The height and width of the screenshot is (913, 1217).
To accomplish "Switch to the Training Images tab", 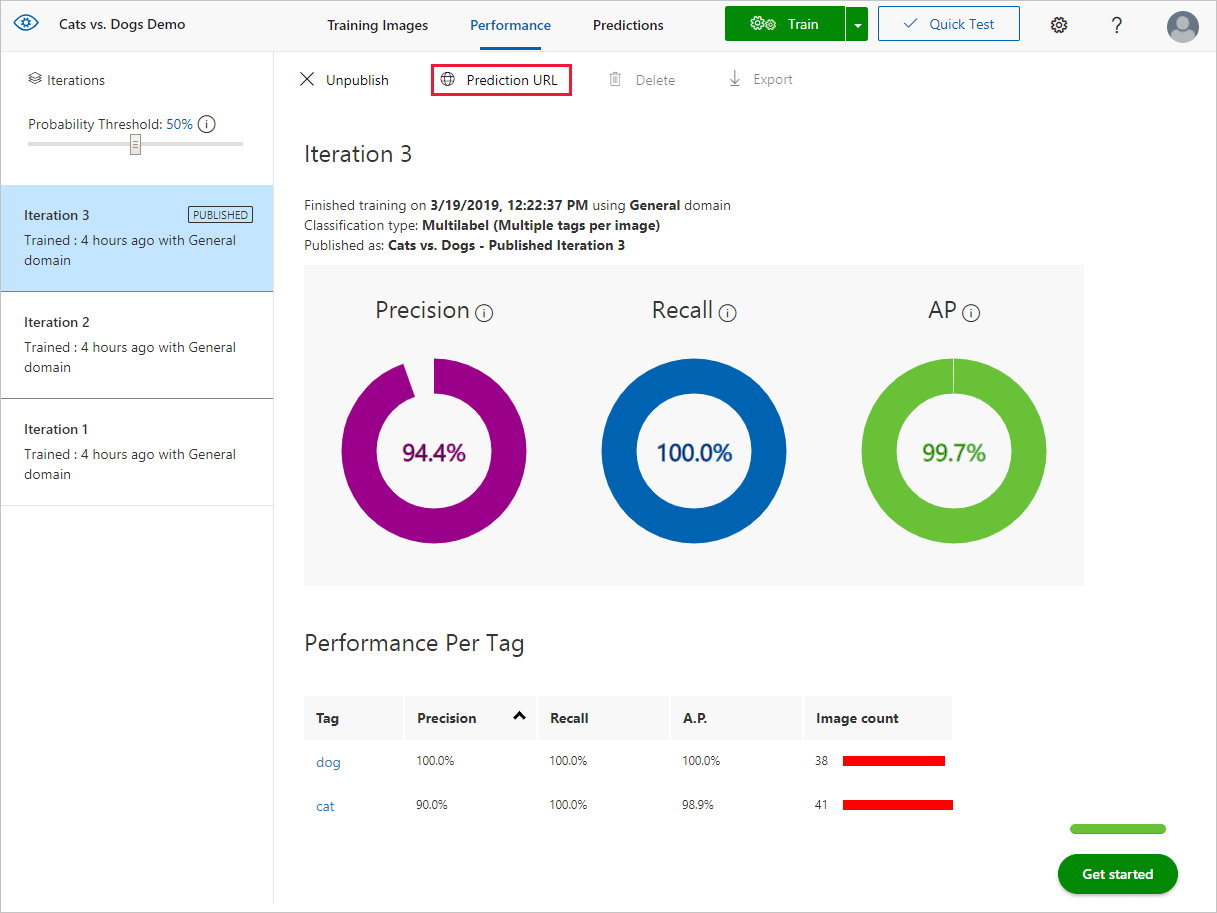I will (377, 25).
